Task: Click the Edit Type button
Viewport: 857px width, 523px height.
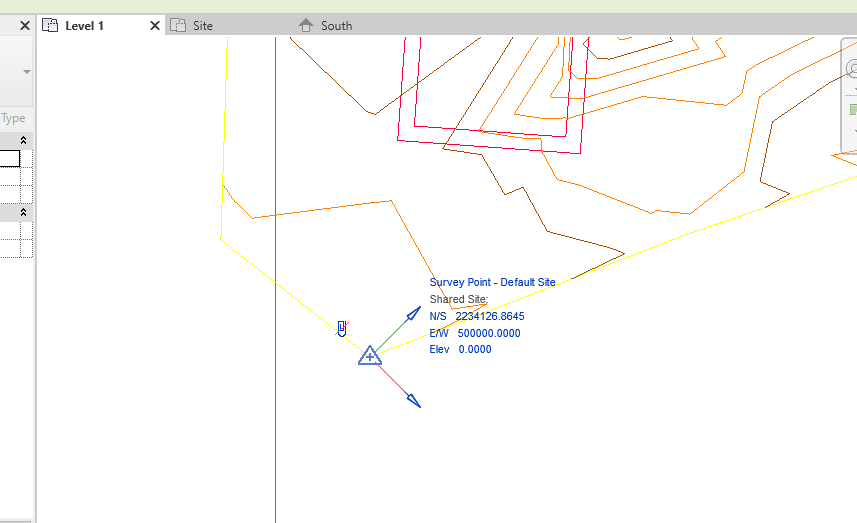Action: coord(13,118)
